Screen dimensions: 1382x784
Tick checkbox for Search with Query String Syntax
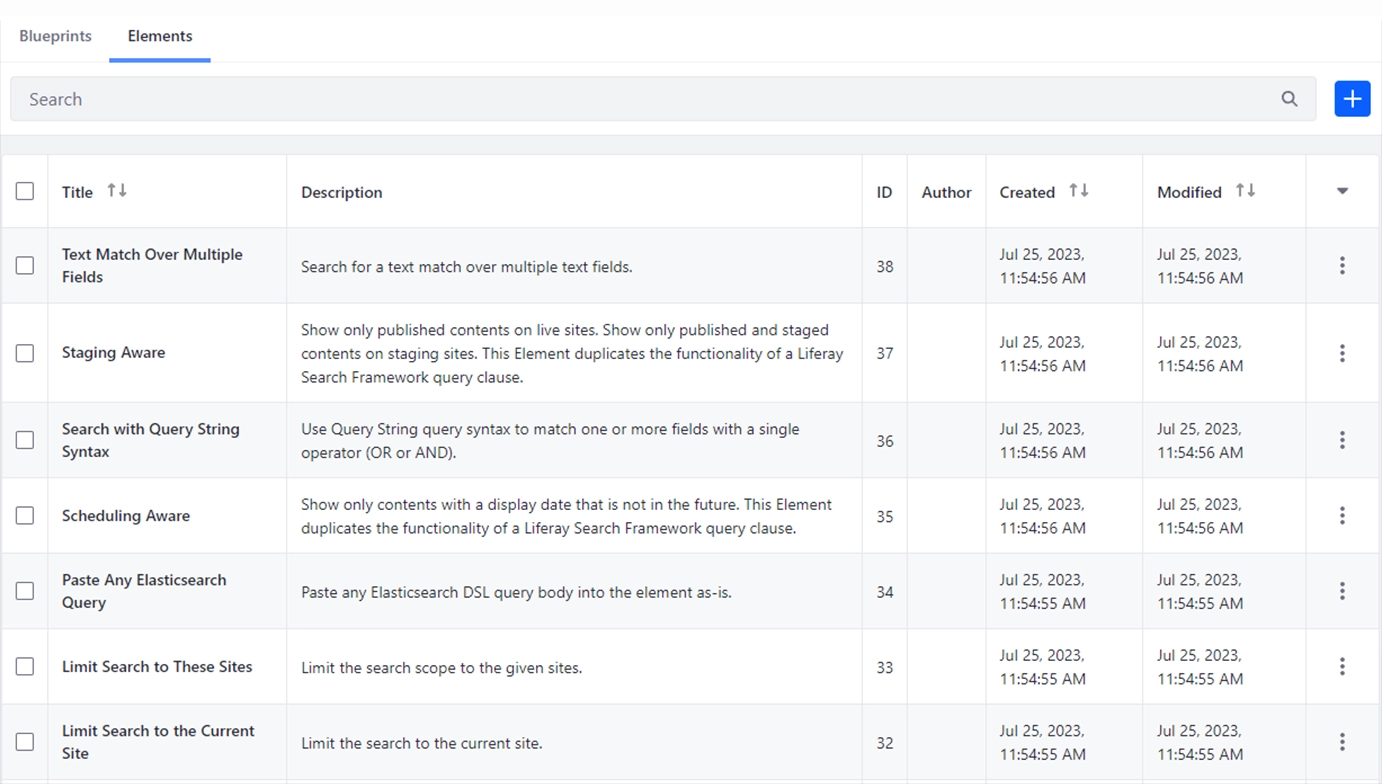coord(25,440)
